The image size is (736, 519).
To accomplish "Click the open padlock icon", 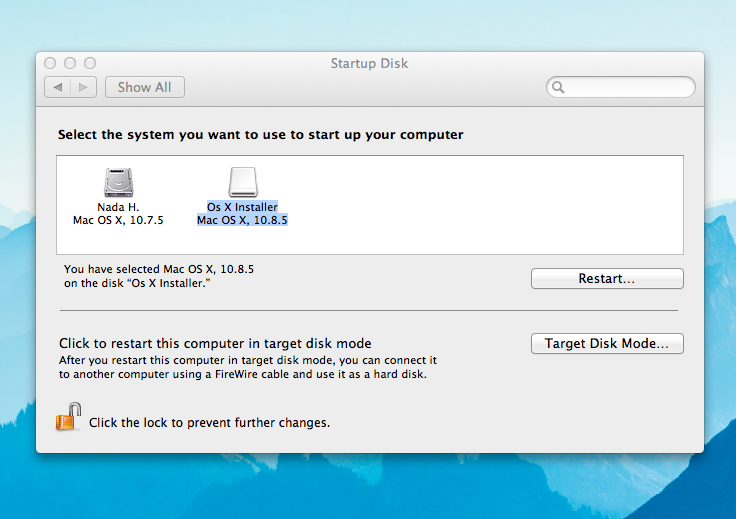I will [69, 416].
